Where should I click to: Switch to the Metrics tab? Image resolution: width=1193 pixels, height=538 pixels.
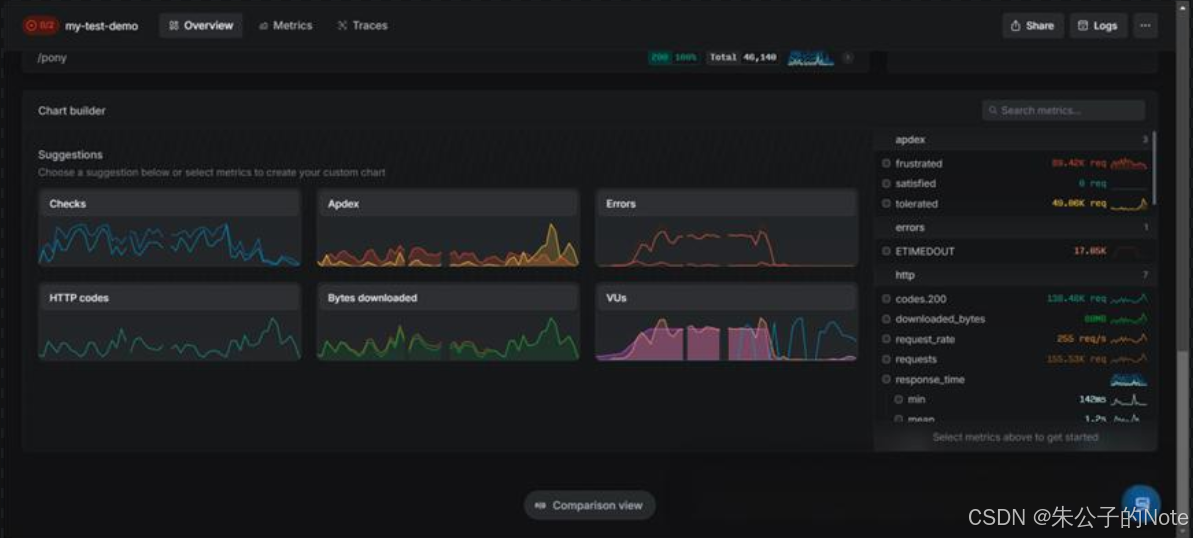click(x=285, y=26)
